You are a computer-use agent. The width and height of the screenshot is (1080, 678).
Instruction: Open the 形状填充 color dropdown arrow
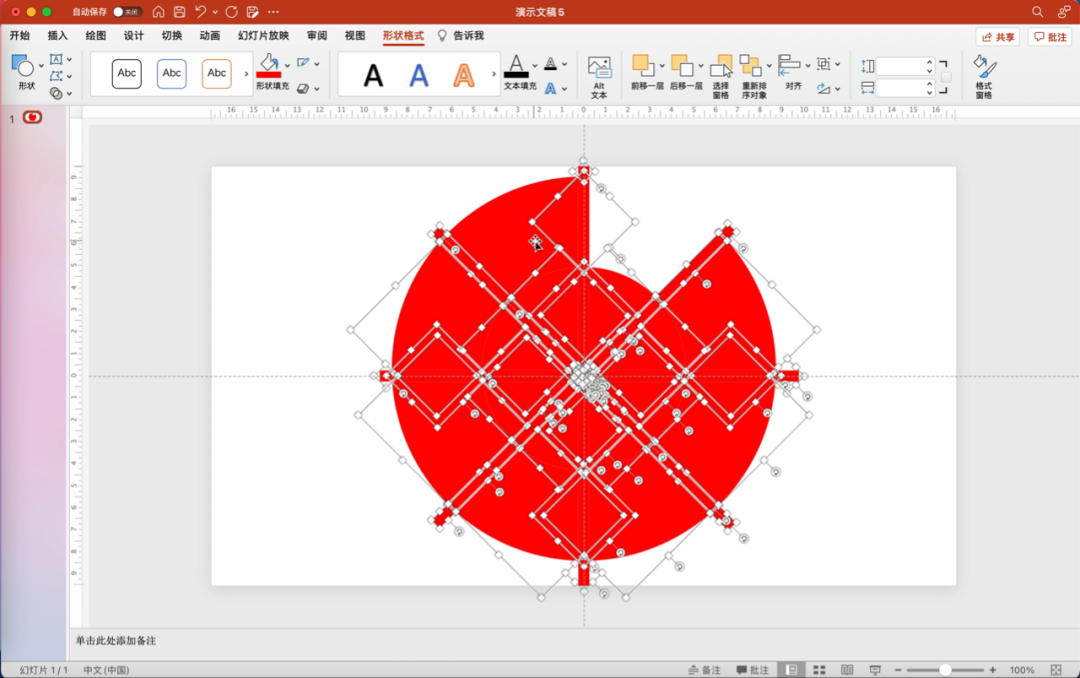pos(287,66)
